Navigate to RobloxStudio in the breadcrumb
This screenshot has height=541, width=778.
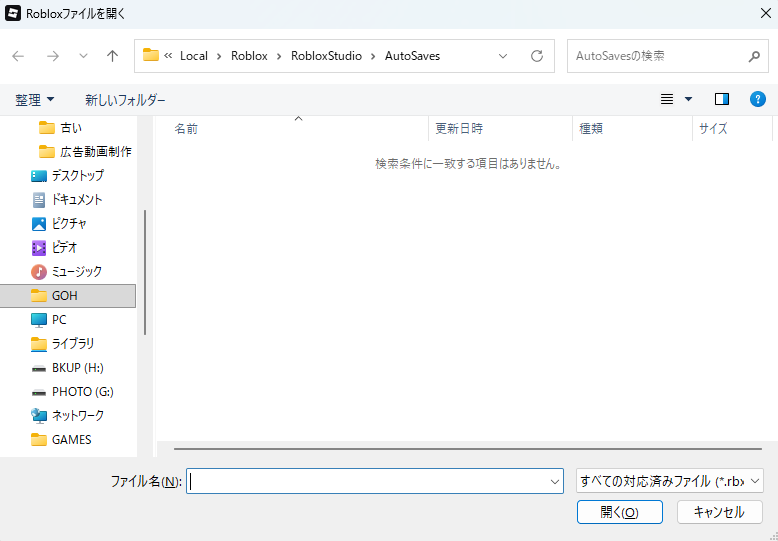(x=326, y=56)
